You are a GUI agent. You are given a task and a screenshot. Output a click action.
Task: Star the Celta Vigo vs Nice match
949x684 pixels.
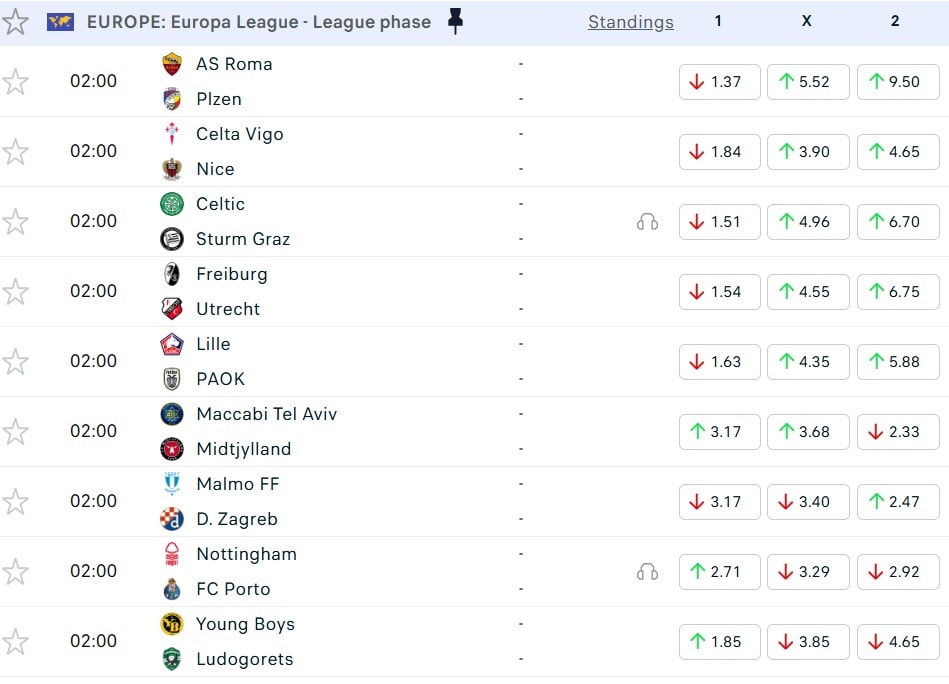point(16,152)
